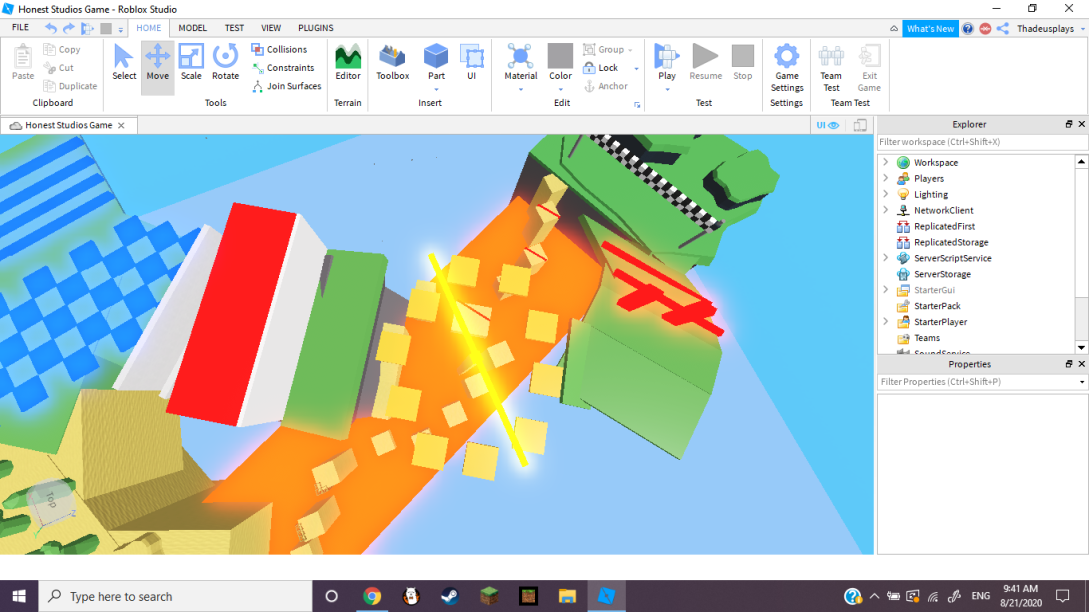Launch Team Test
1089x612 pixels.
coord(831,62)
